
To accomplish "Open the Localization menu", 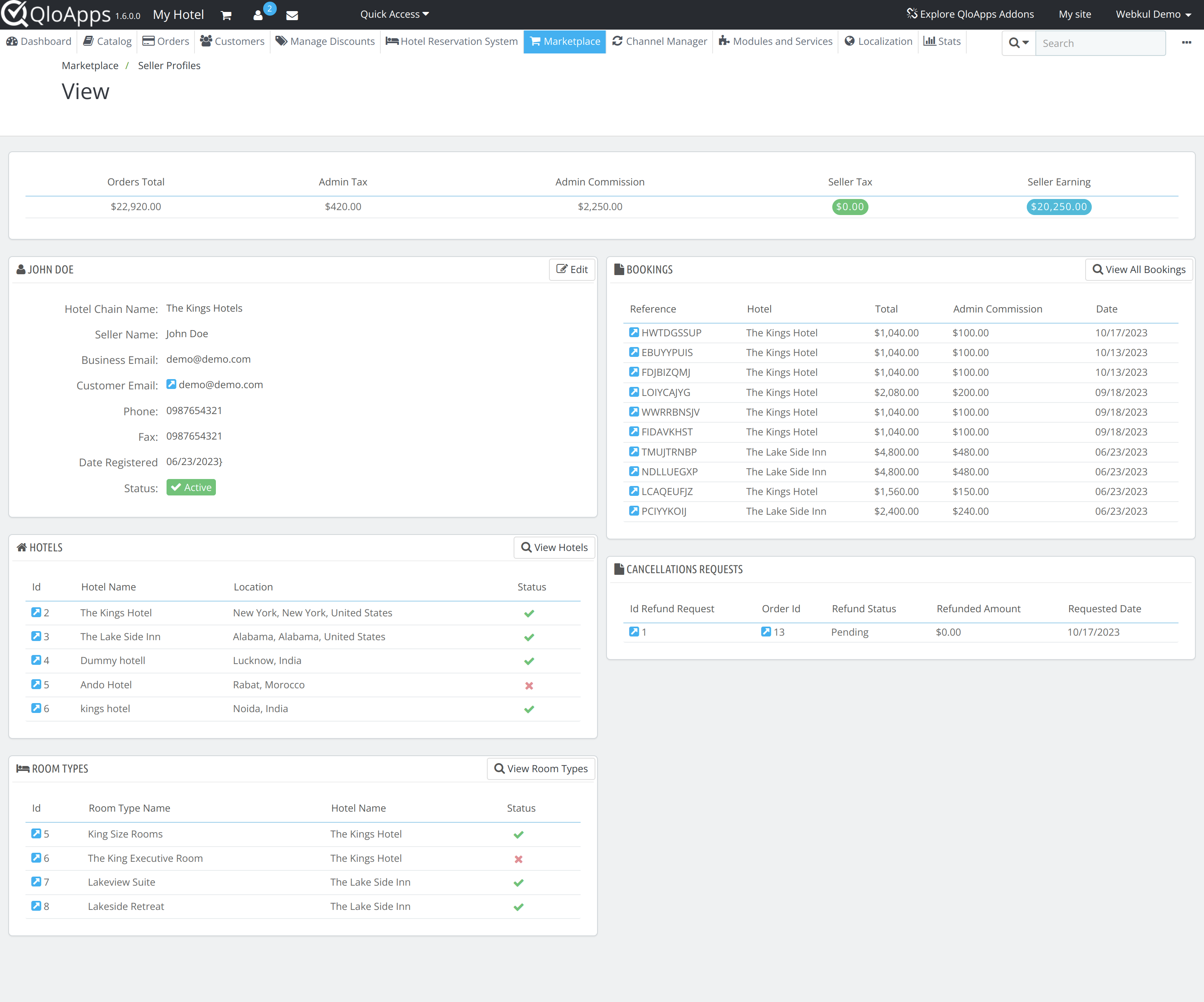I will 878,41.
